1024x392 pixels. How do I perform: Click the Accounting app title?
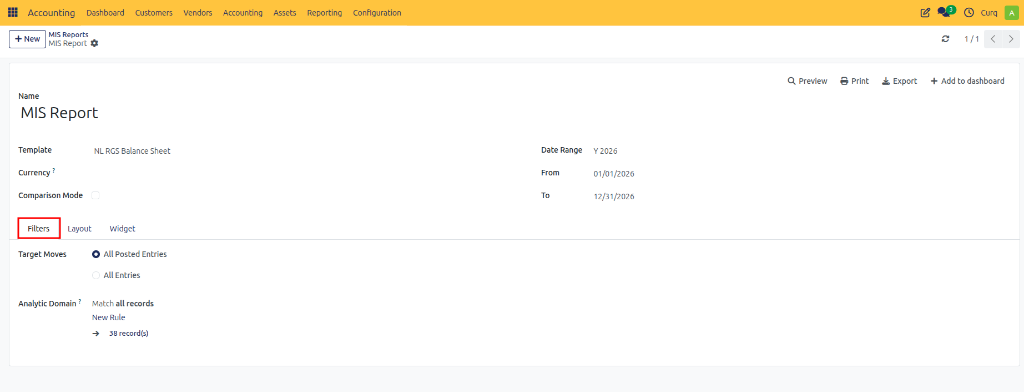(x=52, y=12)
